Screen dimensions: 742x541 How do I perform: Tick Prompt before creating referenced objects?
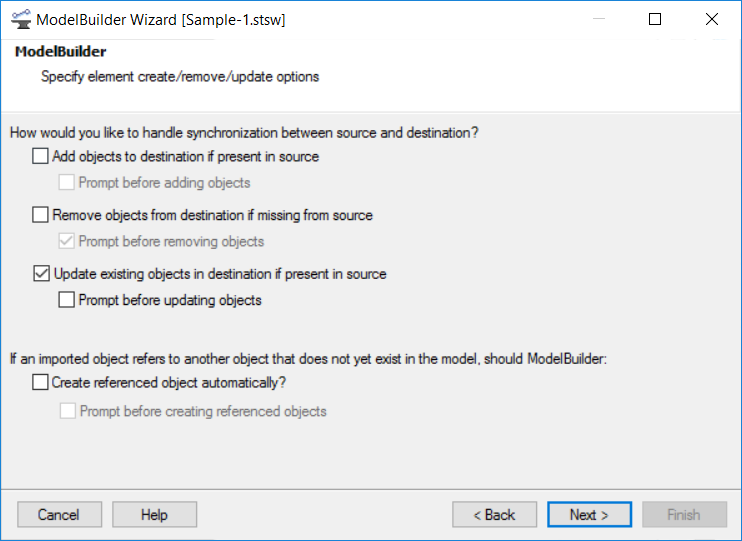pos(68,410)
